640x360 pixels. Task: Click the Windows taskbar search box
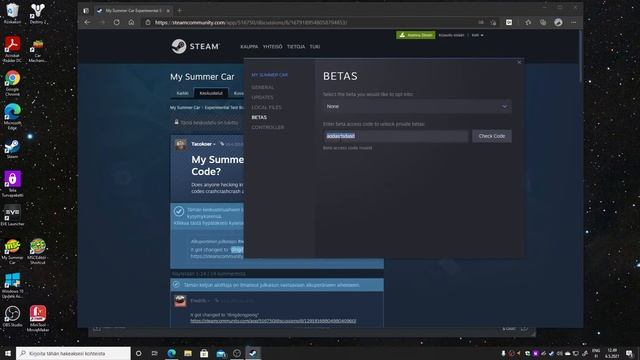point(73,353)
